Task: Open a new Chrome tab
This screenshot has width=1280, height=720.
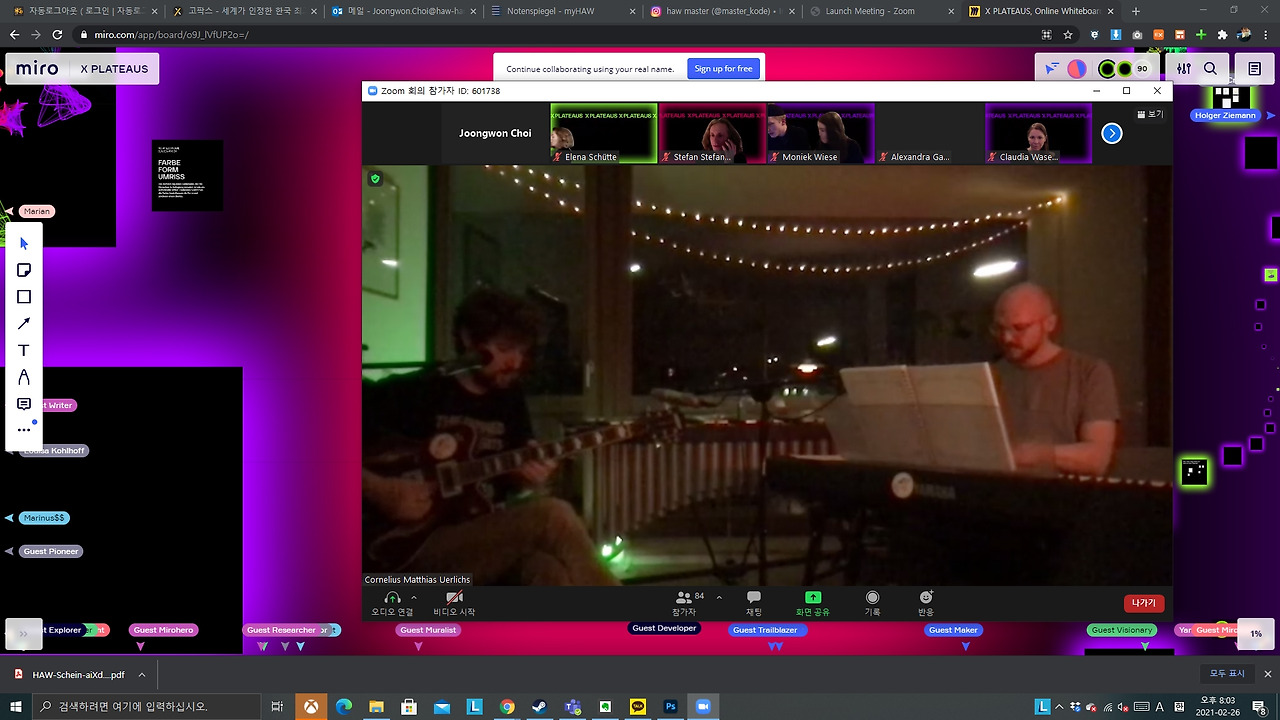Action: click(x=1135, y=11)
